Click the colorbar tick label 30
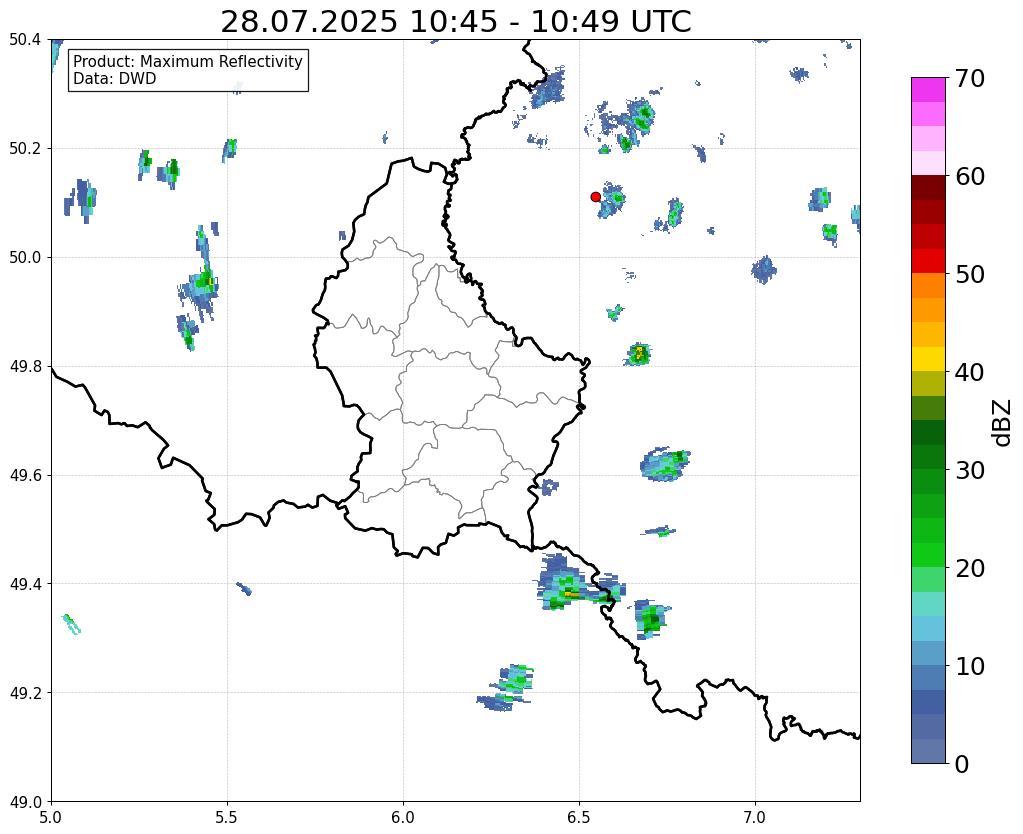This screenshot has width=1023, height=834. pyautogui.click(x=969, y=470)
